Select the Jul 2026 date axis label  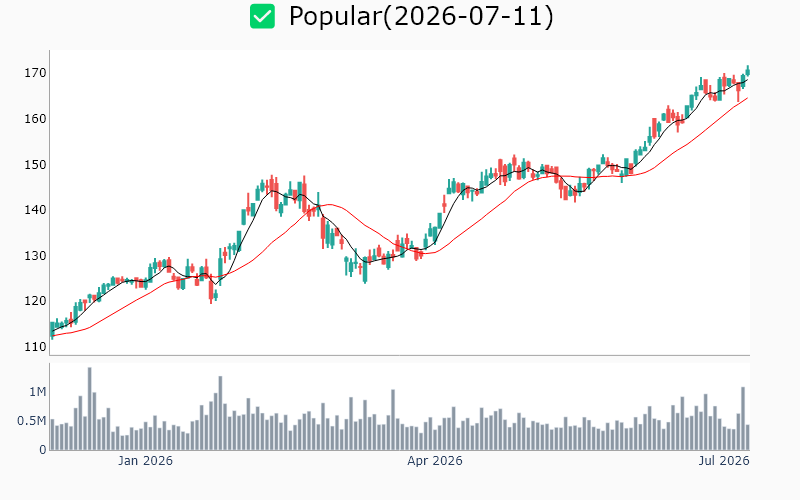(724, 461)
